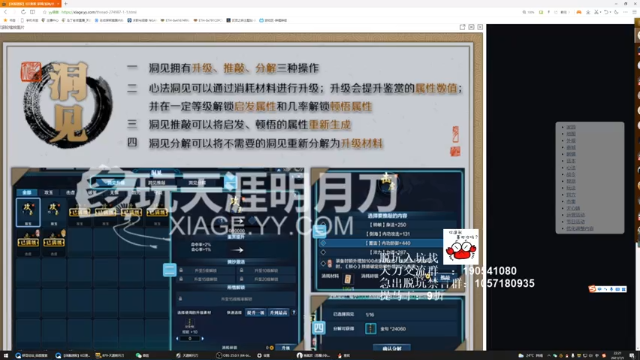Image resolution: width=640 pixels, height=360 pixels.
Task: Click the undo-arrow toolbar icon
Action: click(606, 12)
